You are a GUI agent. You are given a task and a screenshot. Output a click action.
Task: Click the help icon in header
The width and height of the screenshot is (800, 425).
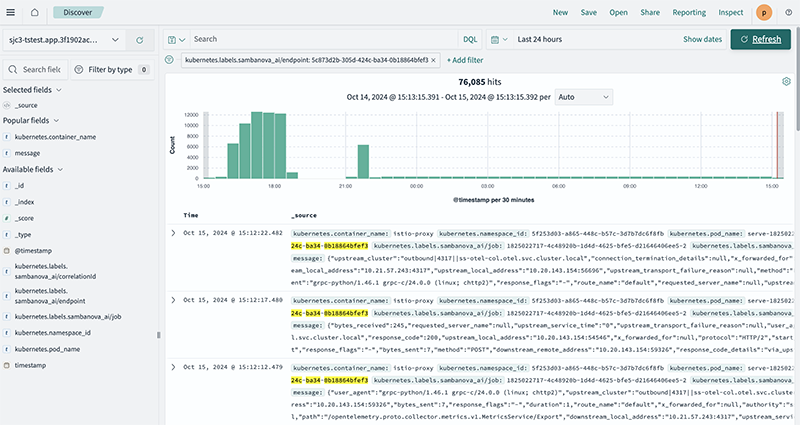point(787,13)
